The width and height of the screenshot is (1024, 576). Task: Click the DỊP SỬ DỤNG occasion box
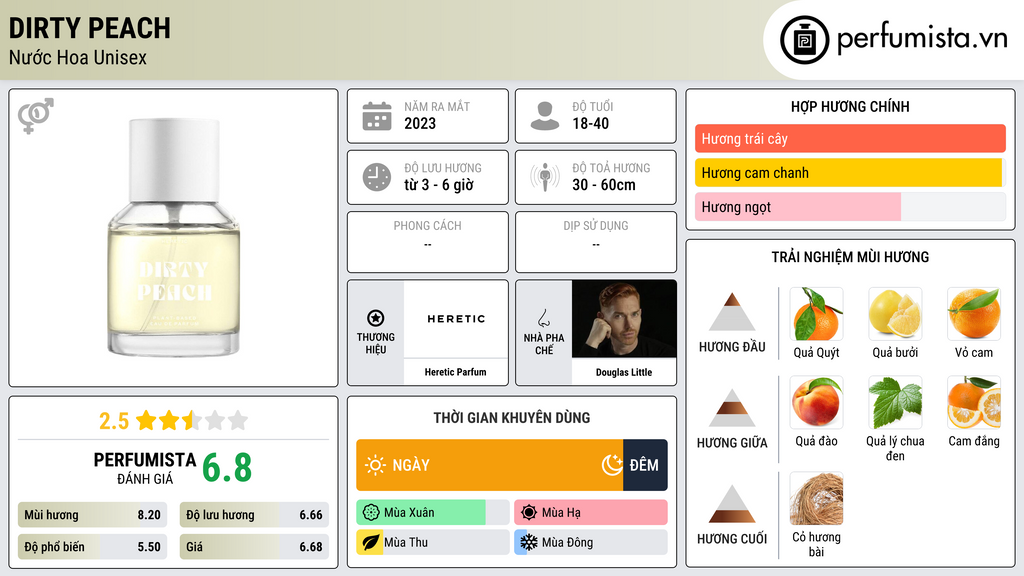click(x=596, y=242)
